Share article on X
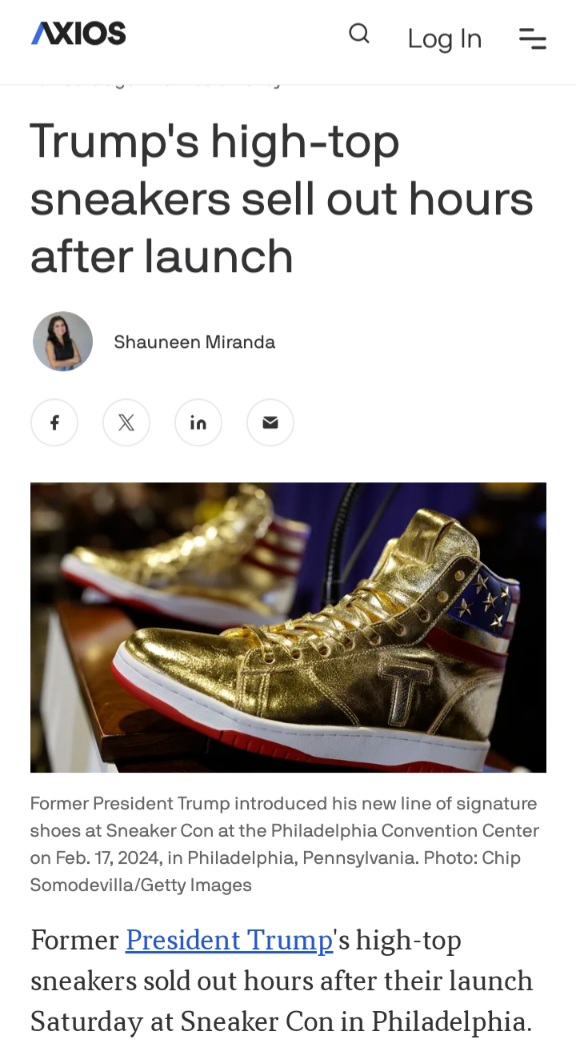 126,422
